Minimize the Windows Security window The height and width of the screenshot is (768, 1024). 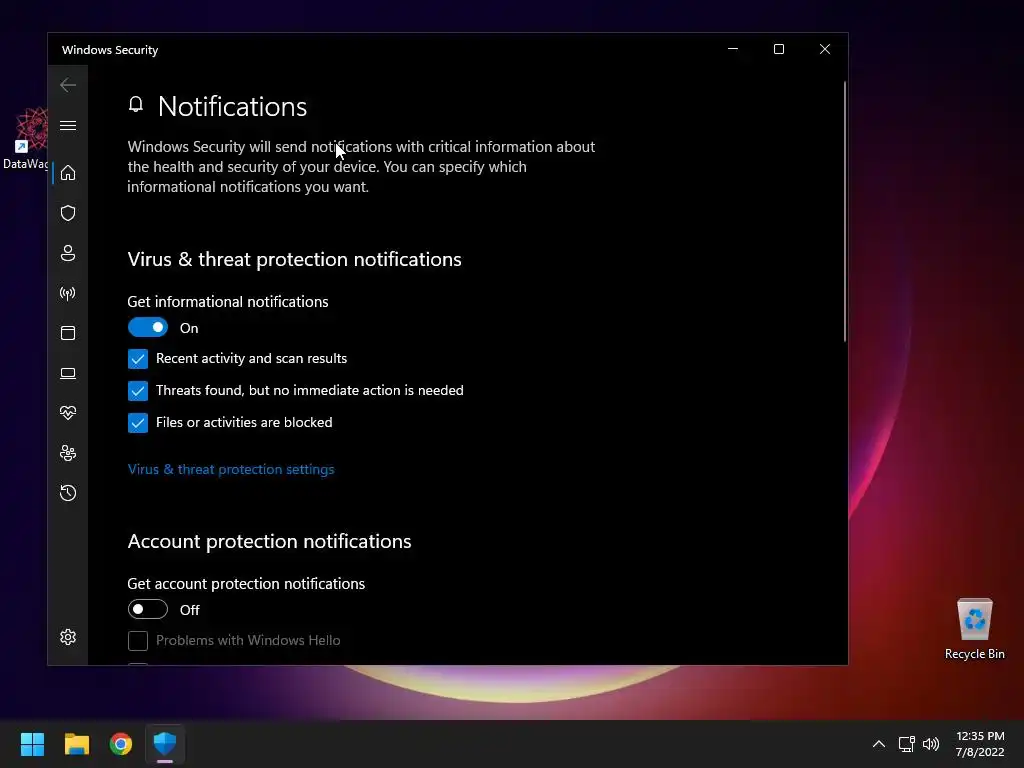coord(733,49)
